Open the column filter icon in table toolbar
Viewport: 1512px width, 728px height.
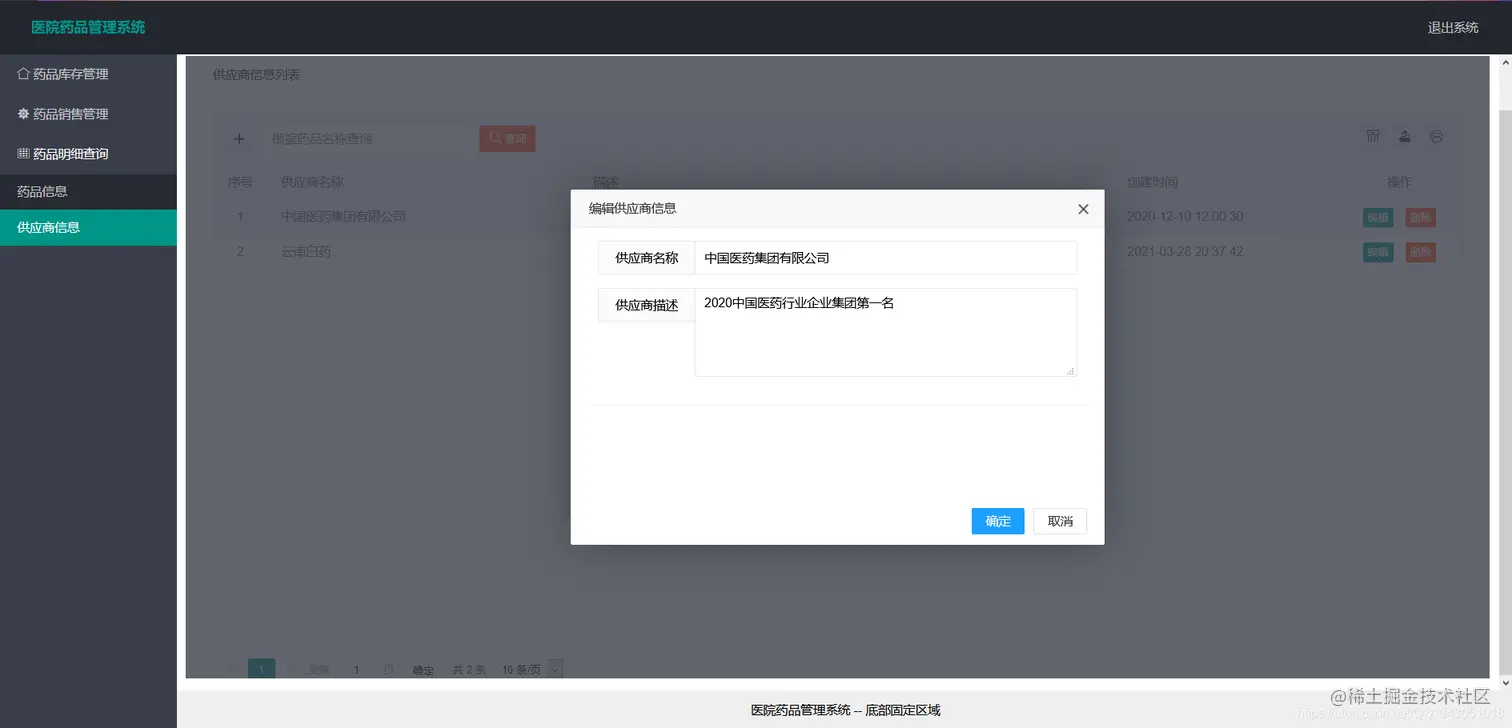click(1373, 136)
